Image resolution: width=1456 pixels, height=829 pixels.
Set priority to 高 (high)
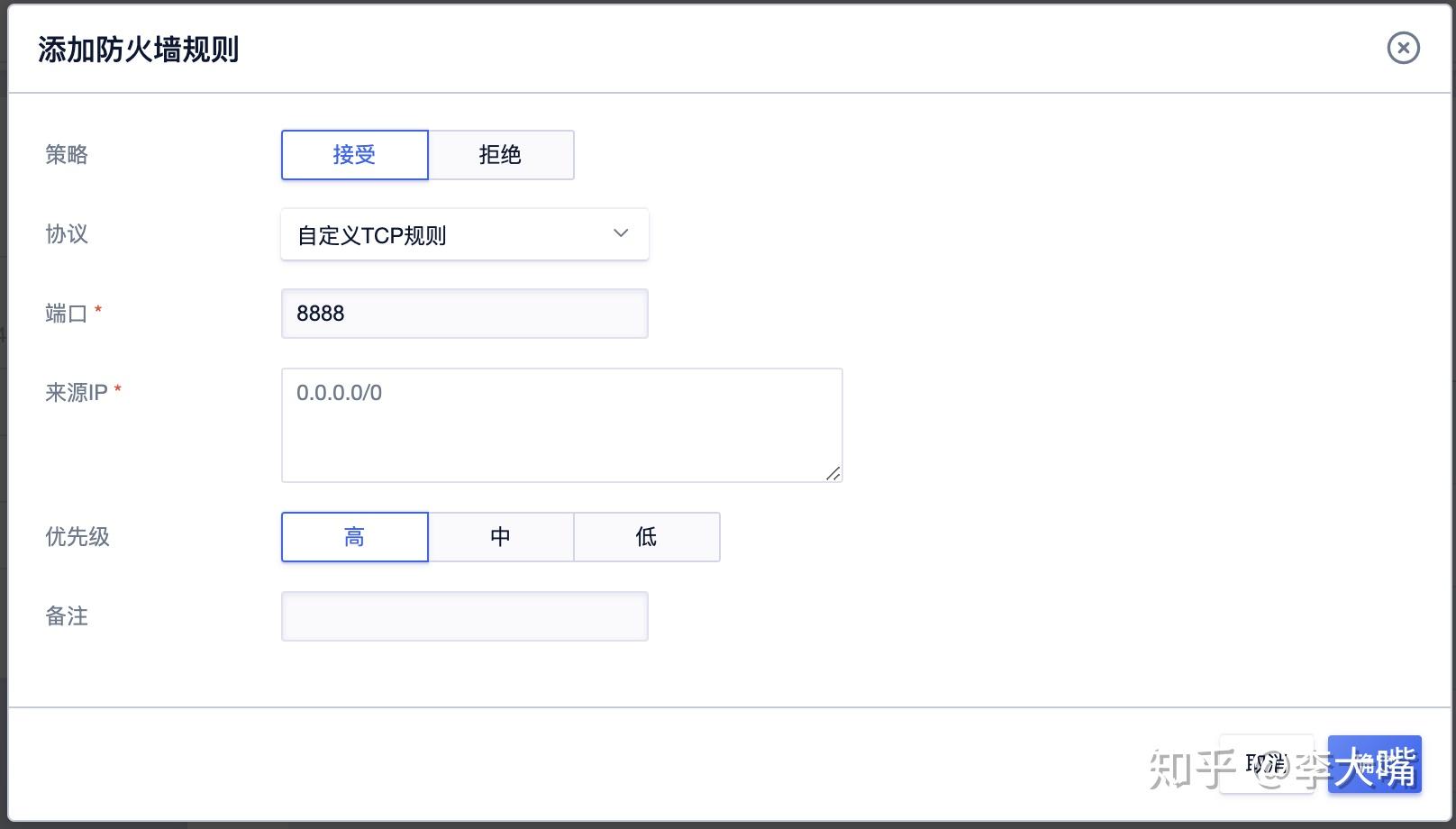[x=354, y=536]
